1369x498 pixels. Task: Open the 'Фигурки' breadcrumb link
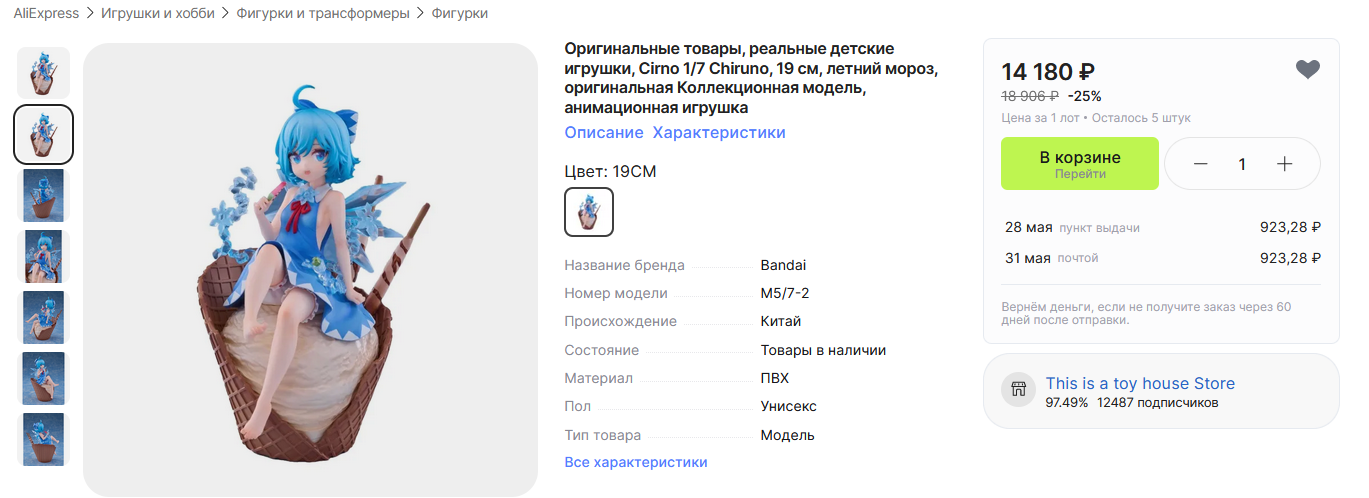point(459,14)
